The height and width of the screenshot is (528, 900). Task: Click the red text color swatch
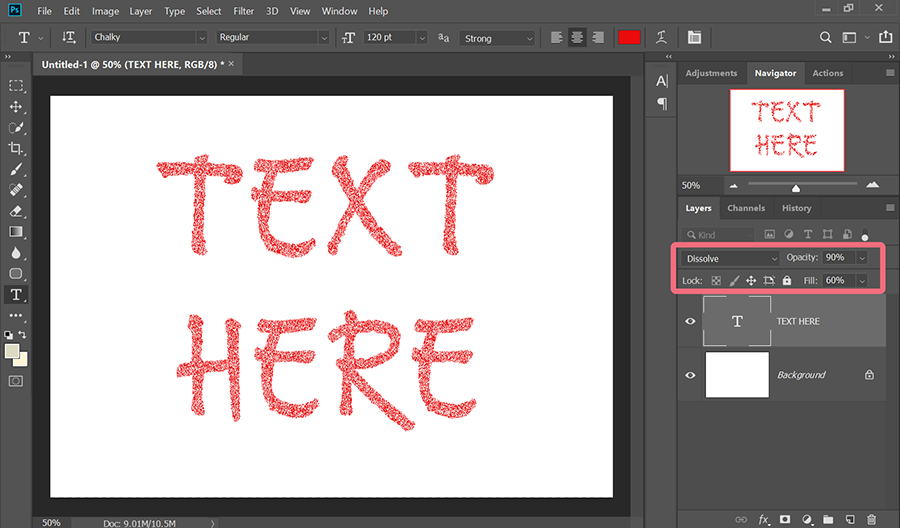[629, 37]
